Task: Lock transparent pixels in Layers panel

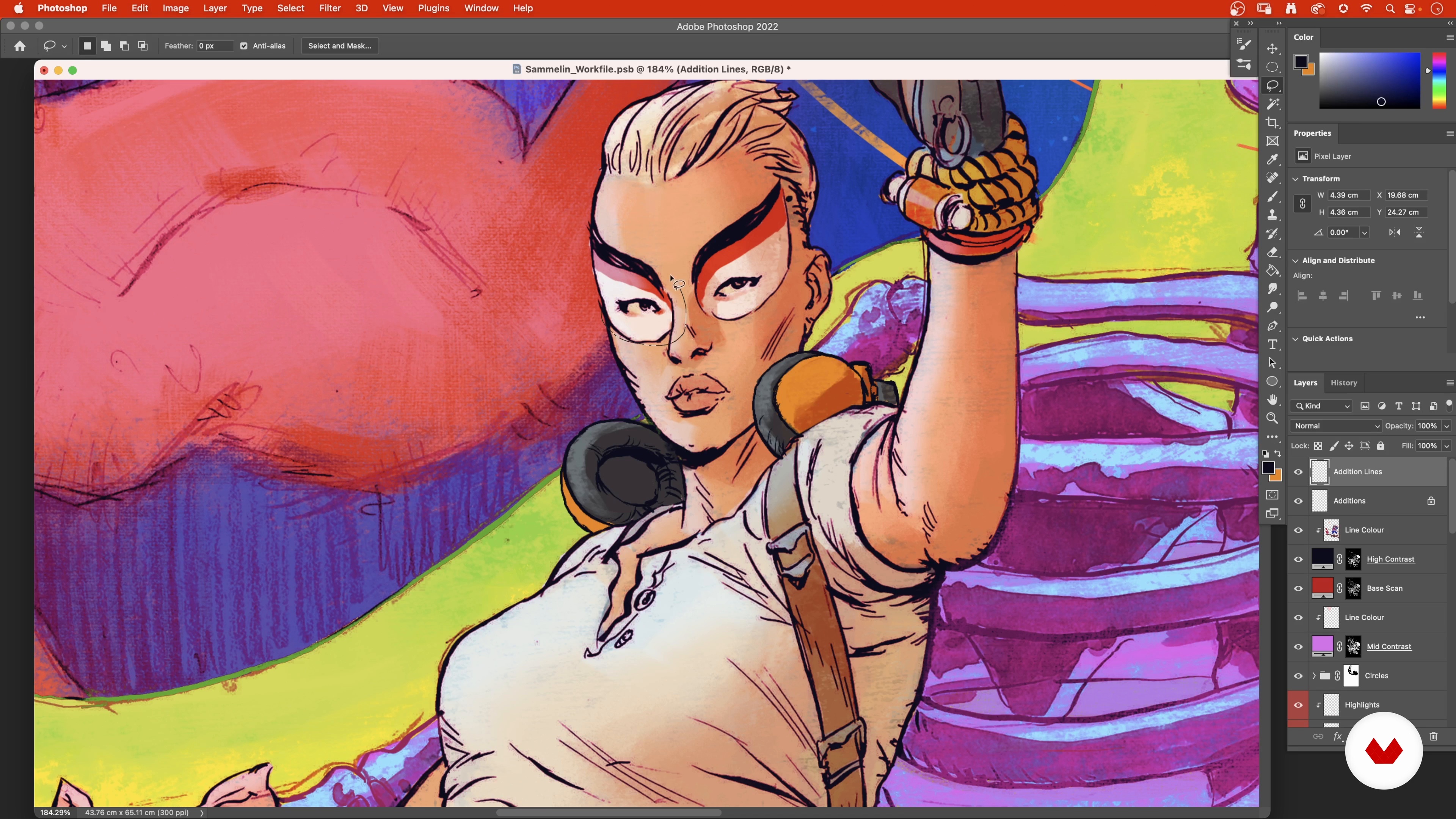Action: 1318,446
